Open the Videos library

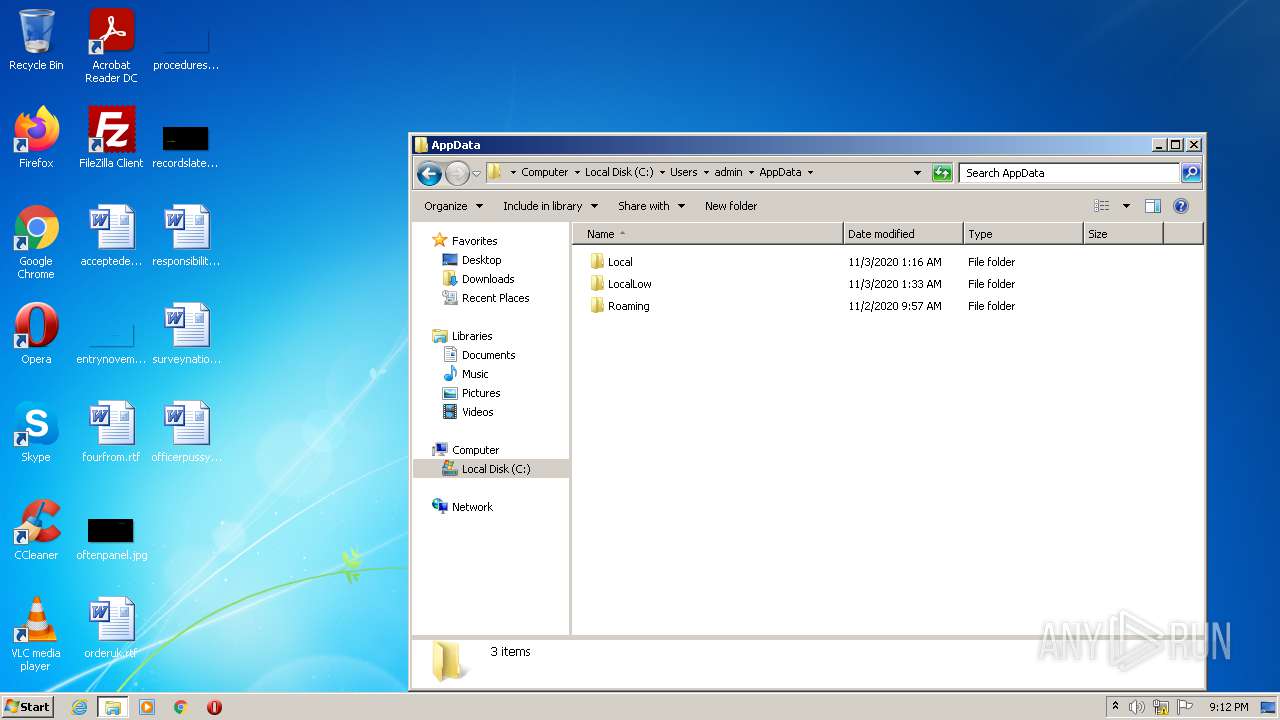click(468, 412)
